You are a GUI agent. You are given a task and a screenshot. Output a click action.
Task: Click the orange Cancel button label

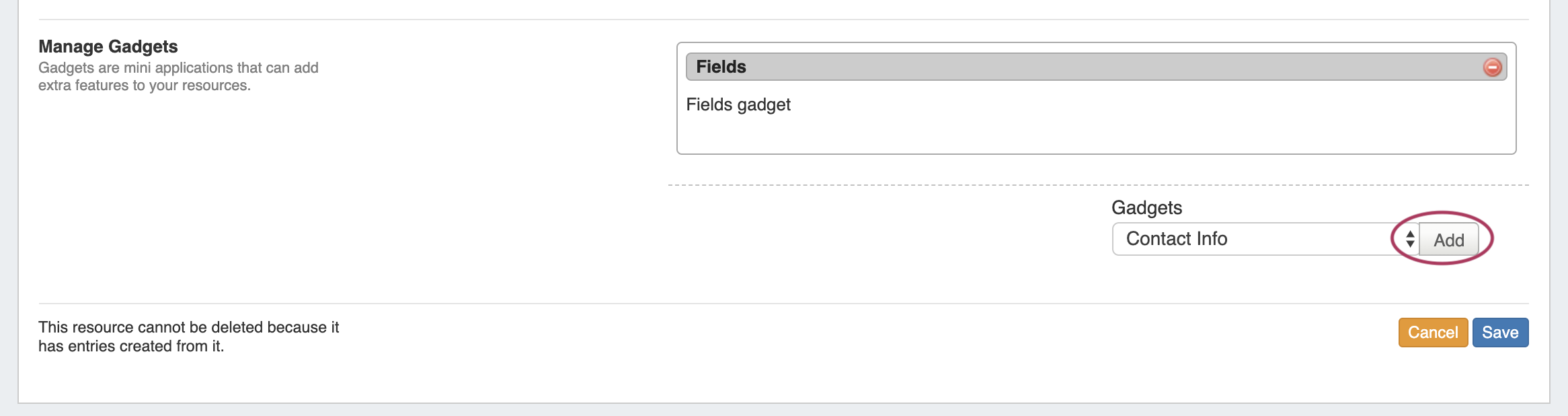(x=1433, y=333)
